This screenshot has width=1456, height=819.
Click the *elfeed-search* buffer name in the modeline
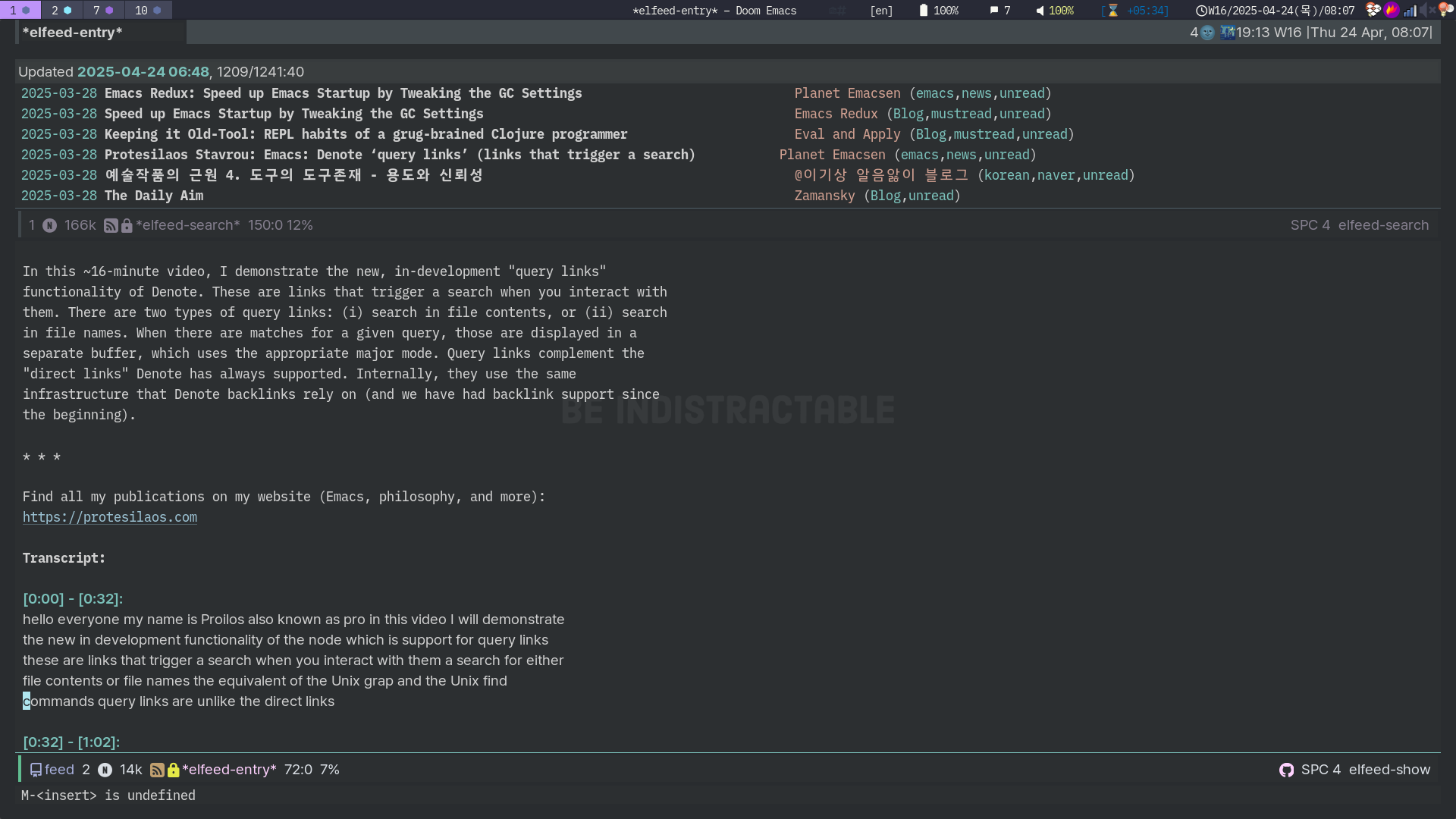click(x=188, y=225)
